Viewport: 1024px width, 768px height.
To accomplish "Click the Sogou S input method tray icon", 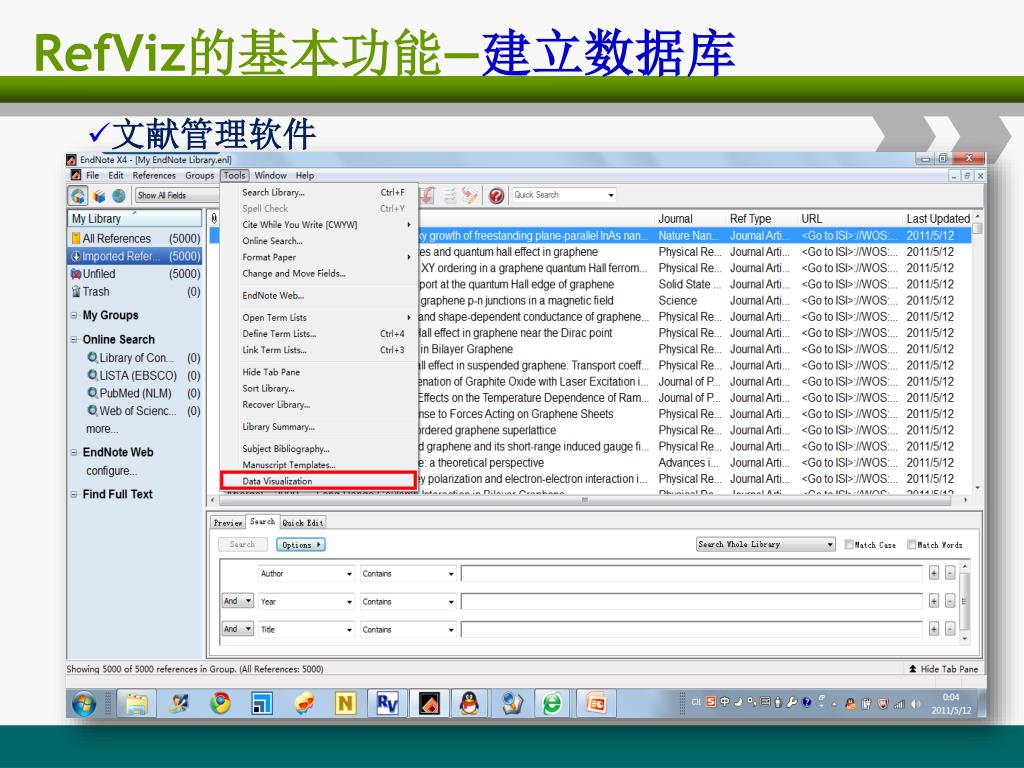I will (711, 702).
